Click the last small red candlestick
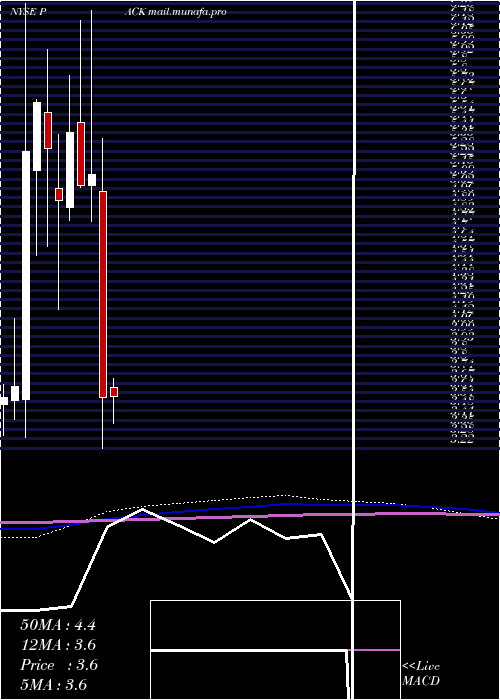 [x=114, y=392]
